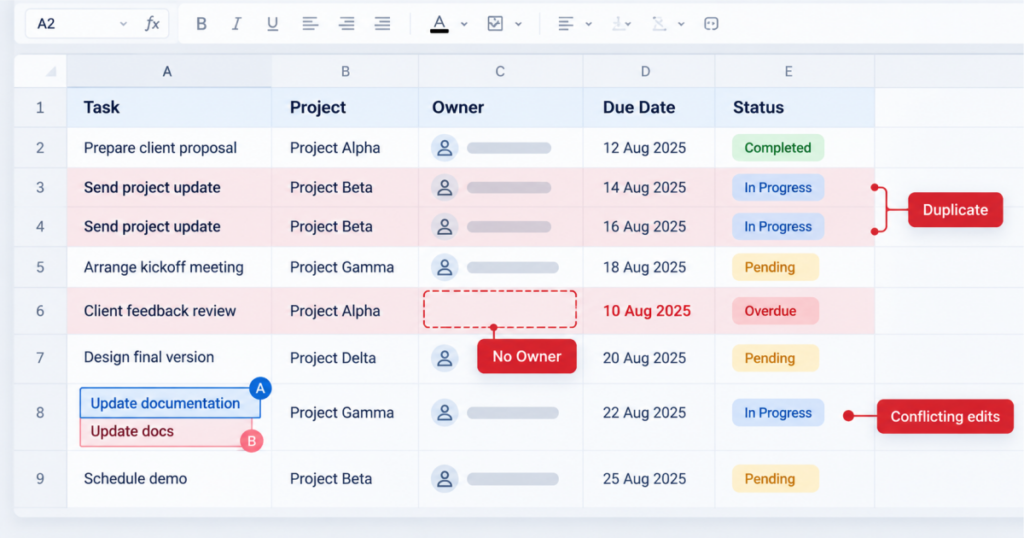
Task: Open the horizontal align dropdown arrow
Action: [x=588, y=24]
